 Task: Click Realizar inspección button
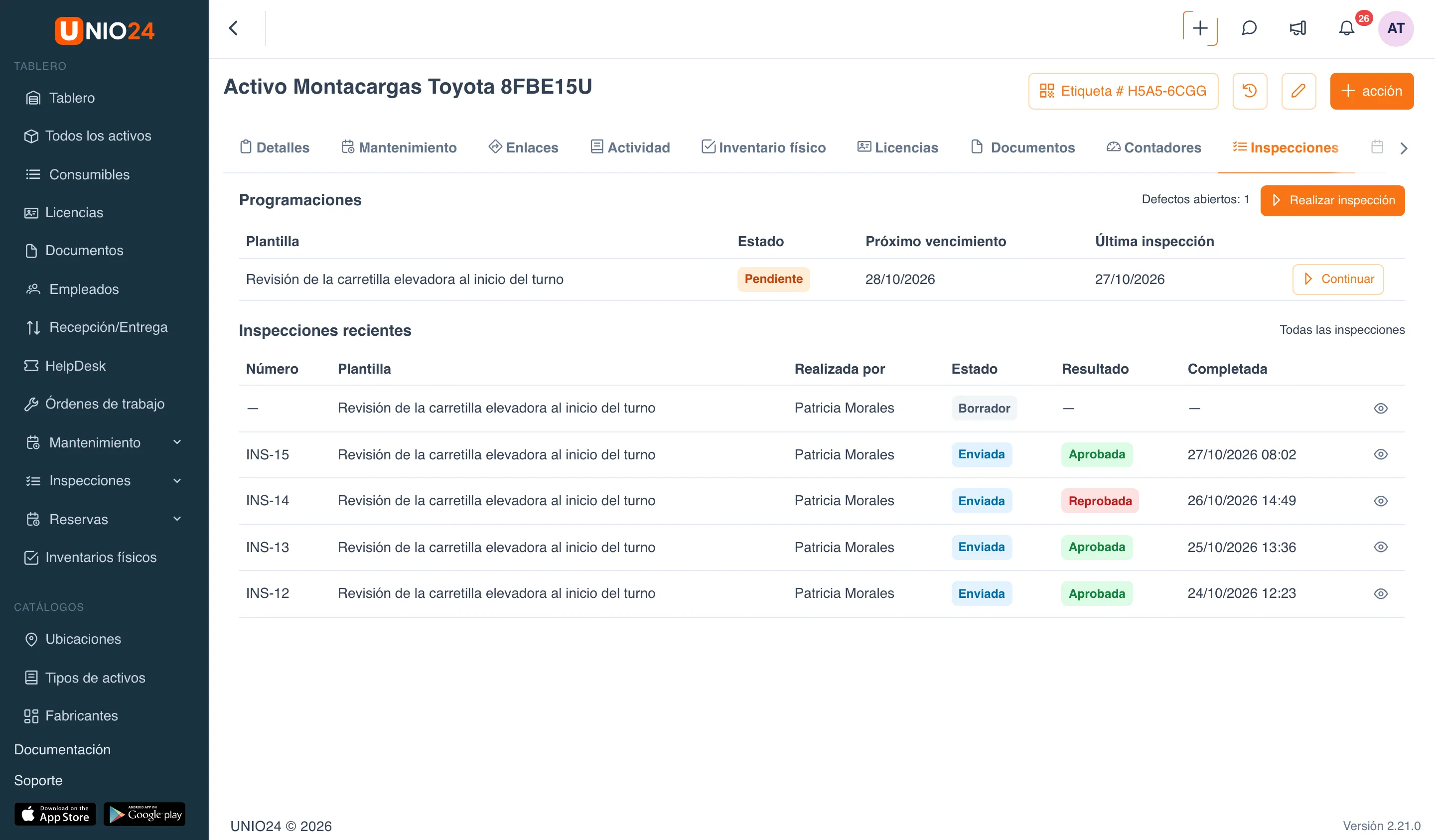[x=1332, y=200]
